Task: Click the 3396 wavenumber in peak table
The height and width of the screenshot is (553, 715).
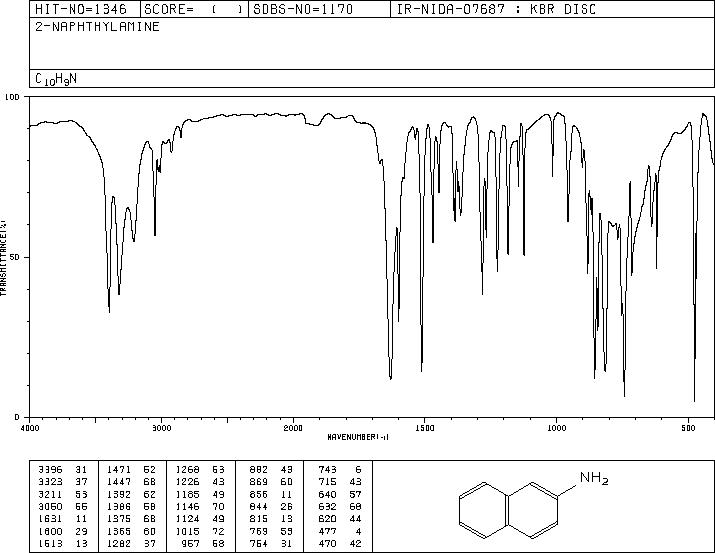Action: 50,470
